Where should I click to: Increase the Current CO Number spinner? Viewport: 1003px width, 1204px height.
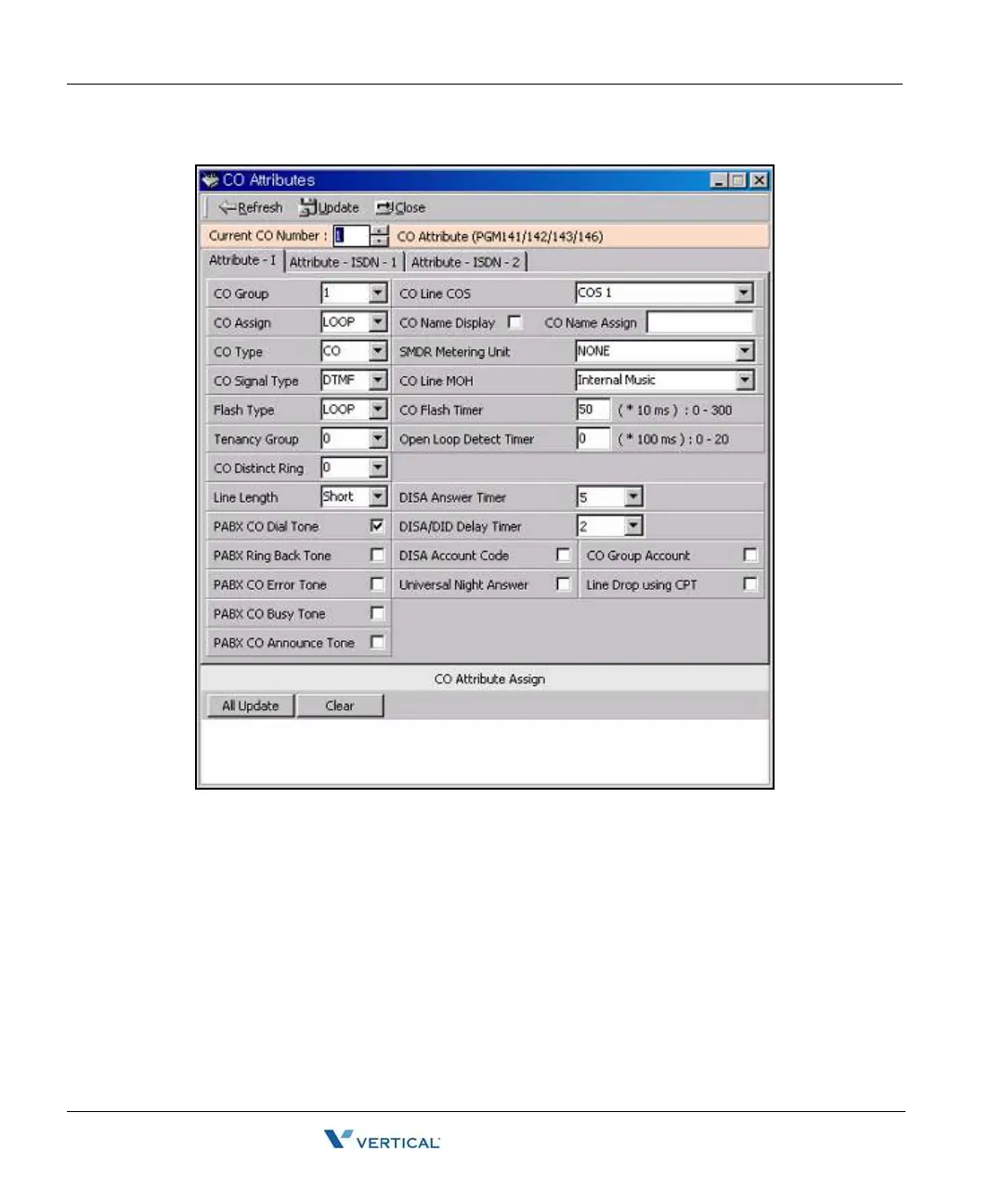379,230
